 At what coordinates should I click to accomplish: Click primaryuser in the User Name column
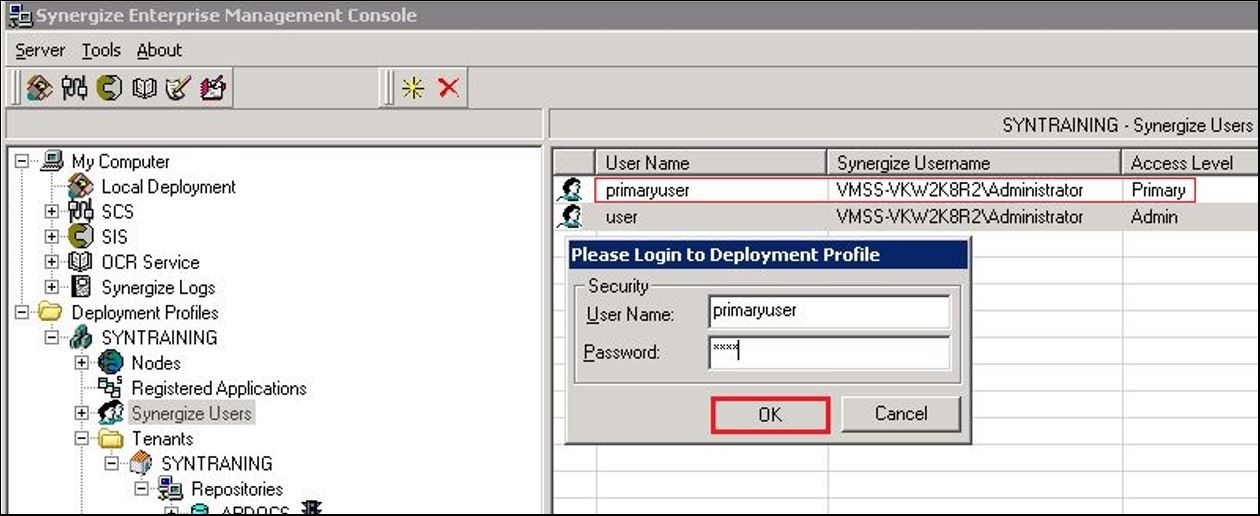648,190
